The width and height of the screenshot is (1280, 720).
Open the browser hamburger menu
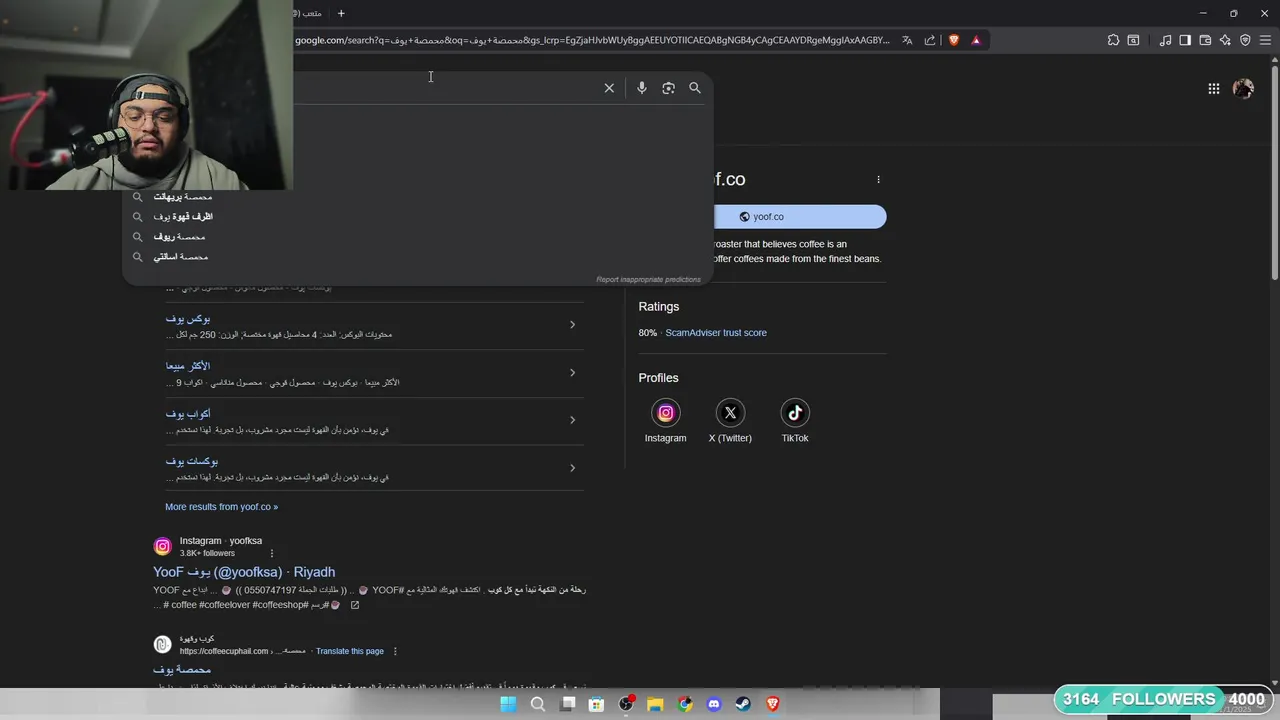click(x=1265, y=40)
